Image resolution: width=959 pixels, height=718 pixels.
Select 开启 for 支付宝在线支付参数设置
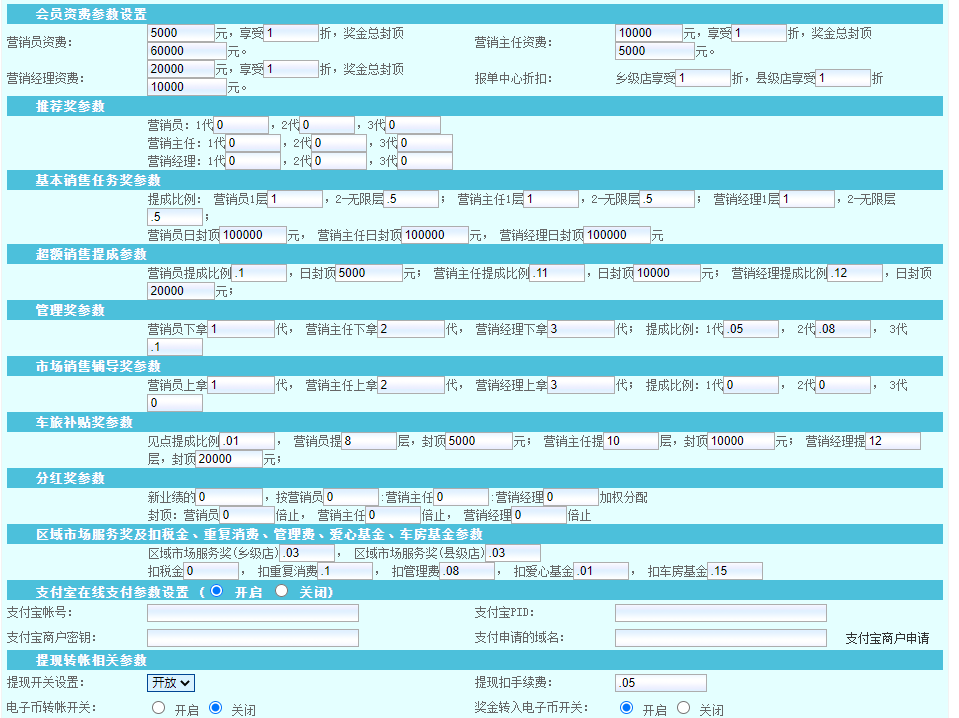(217, 591)
